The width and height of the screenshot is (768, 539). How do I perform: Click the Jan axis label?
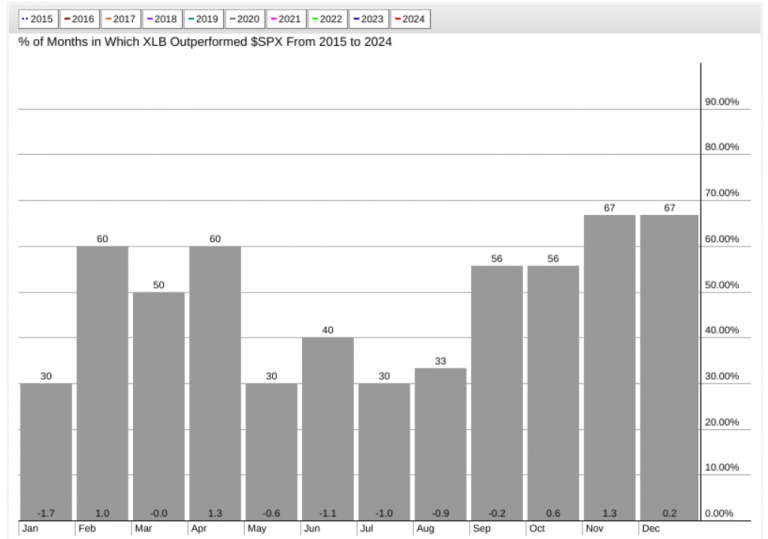30,528
